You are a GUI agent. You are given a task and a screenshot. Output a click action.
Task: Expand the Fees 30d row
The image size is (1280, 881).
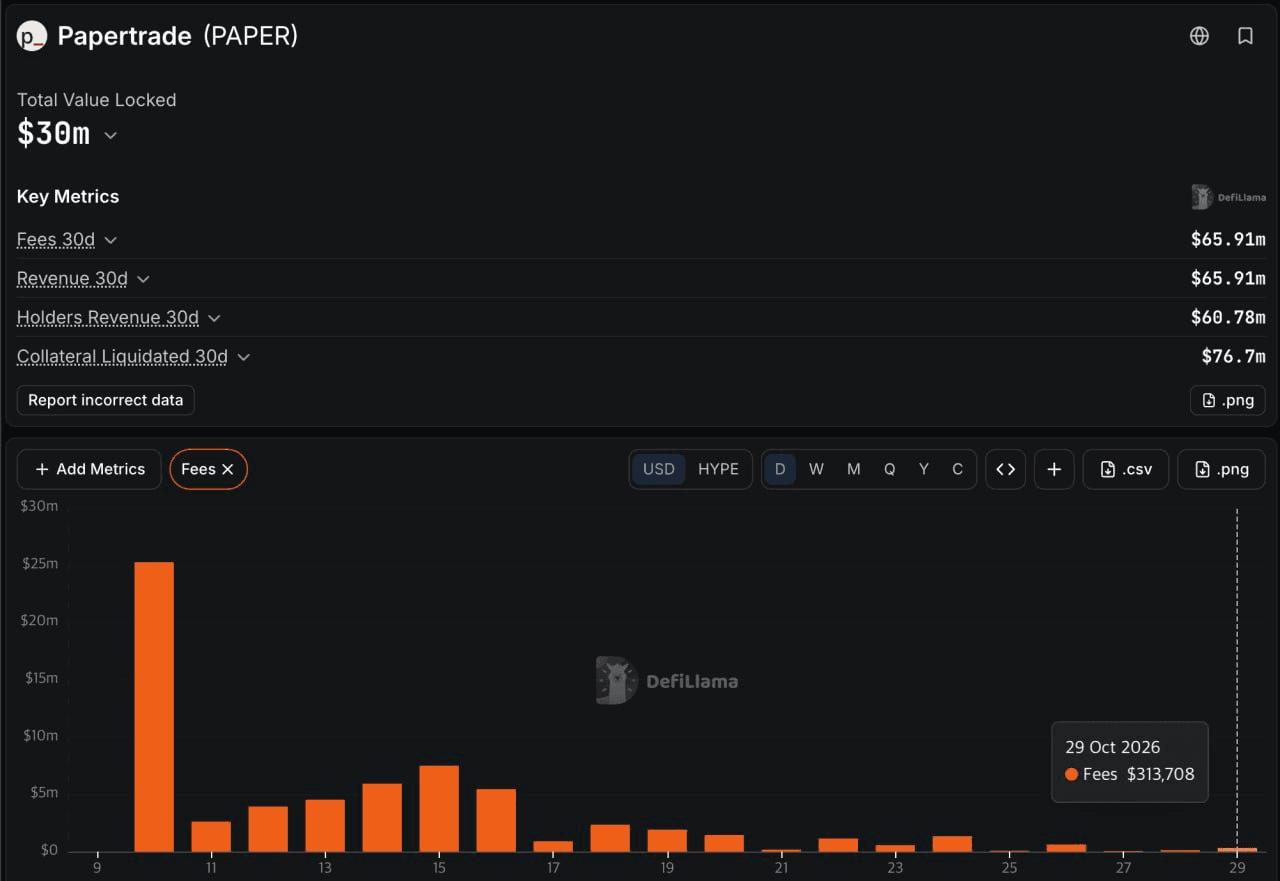point(110,240)
